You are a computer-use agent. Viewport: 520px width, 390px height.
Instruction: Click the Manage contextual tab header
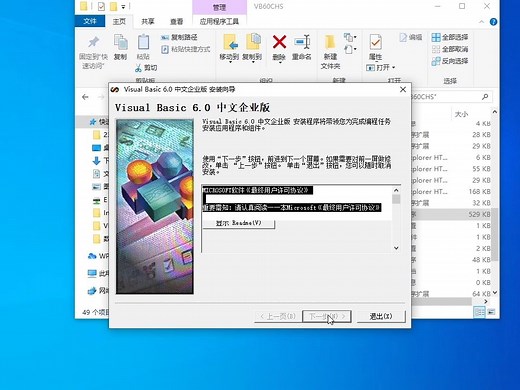click(x=219, y=7)
